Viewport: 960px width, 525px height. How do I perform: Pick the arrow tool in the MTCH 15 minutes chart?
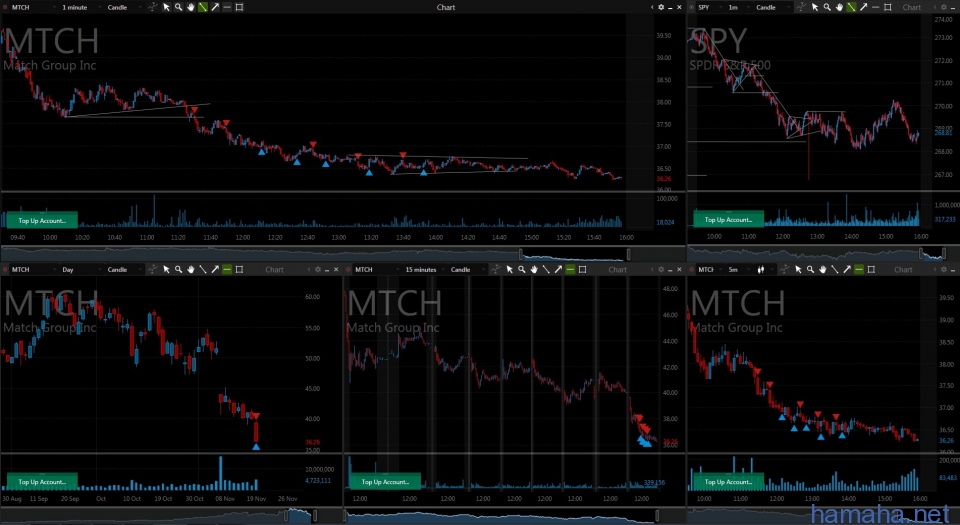click(558, 269)
